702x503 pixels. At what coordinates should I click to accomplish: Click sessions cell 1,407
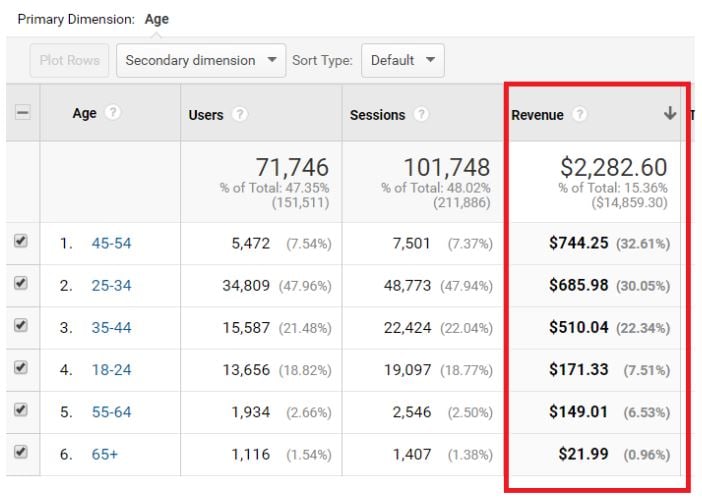(412, 454)
